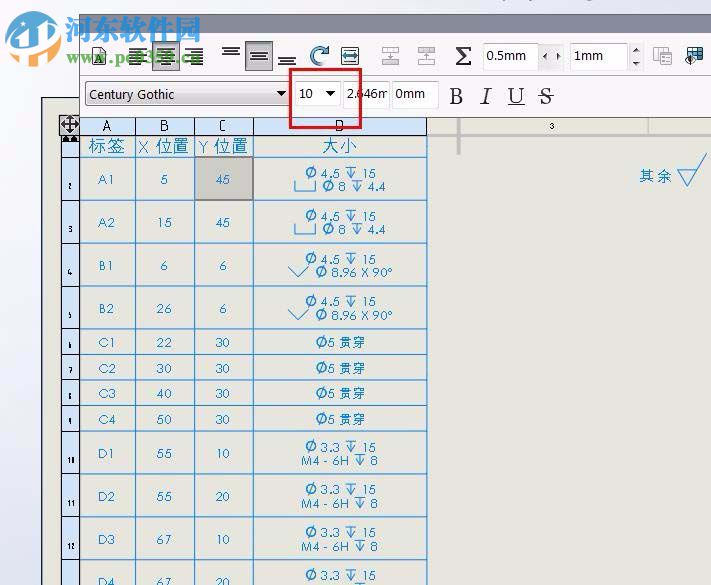The height and width of the screenshot is (585, 711).
Task: Select X position 50 in row C4
Action: pyautogui.click(x=165, y=419)
